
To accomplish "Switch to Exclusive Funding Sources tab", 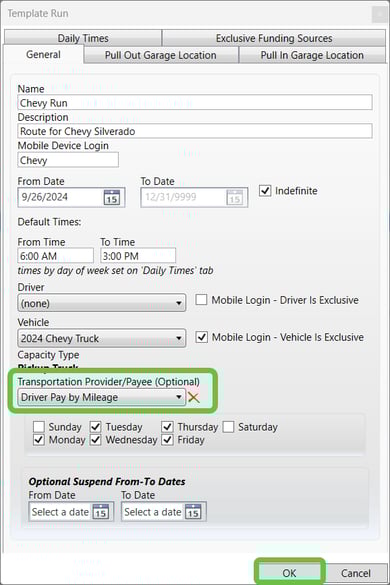I will [x=274, y=38].
